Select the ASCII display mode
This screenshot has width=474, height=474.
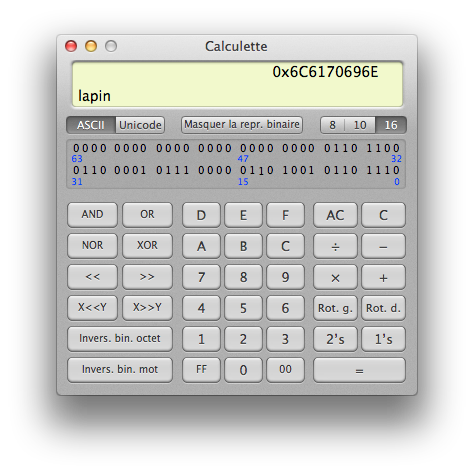[x=91, y=125]
